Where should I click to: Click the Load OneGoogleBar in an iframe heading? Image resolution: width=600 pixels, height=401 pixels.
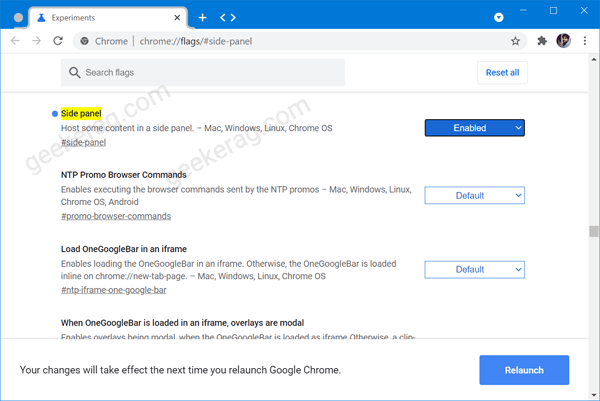124,249
